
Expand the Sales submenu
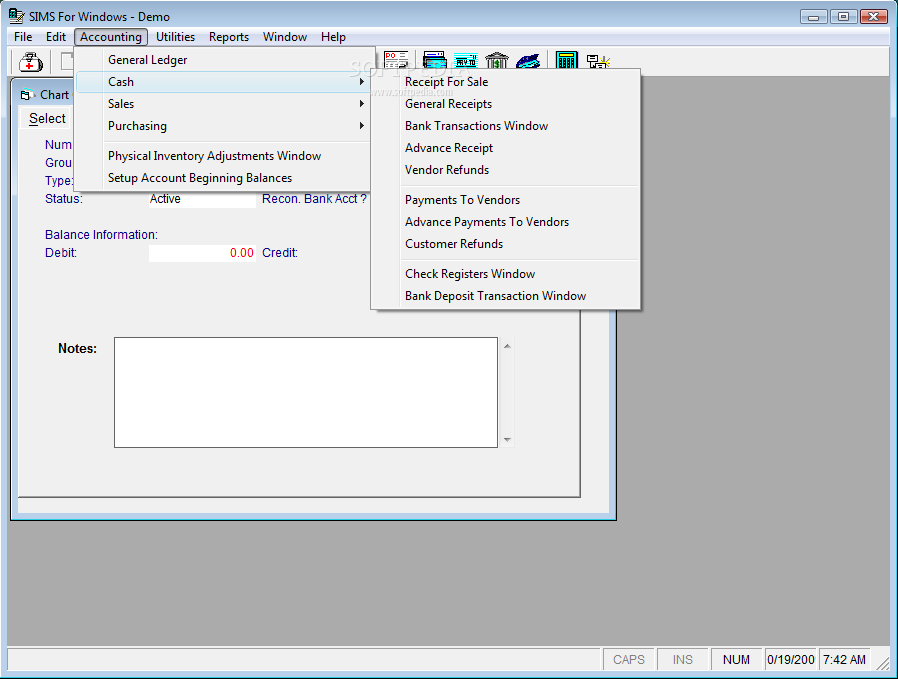point(223,104)
